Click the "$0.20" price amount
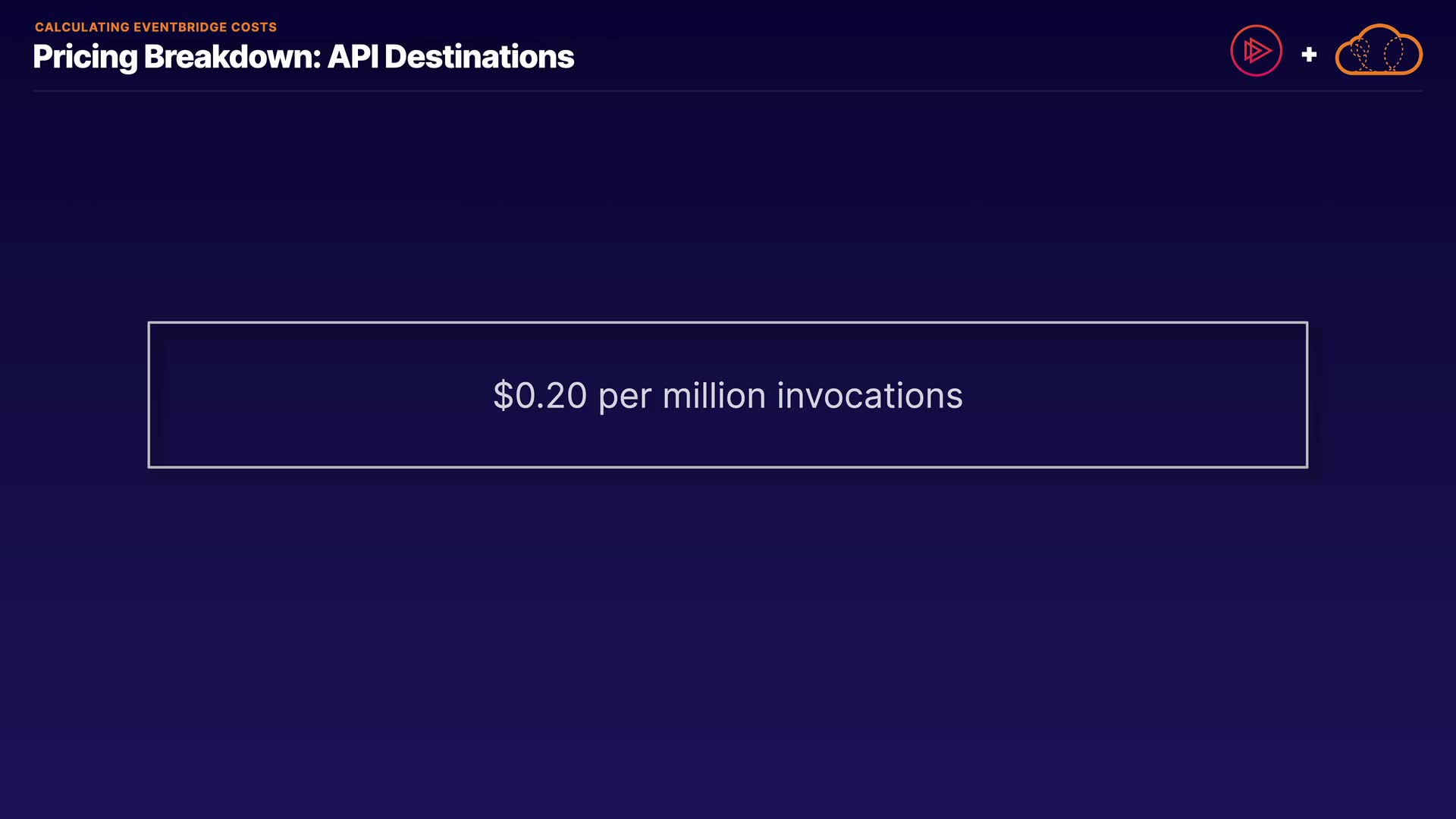 pyautogui.click(x=540, y=396)
